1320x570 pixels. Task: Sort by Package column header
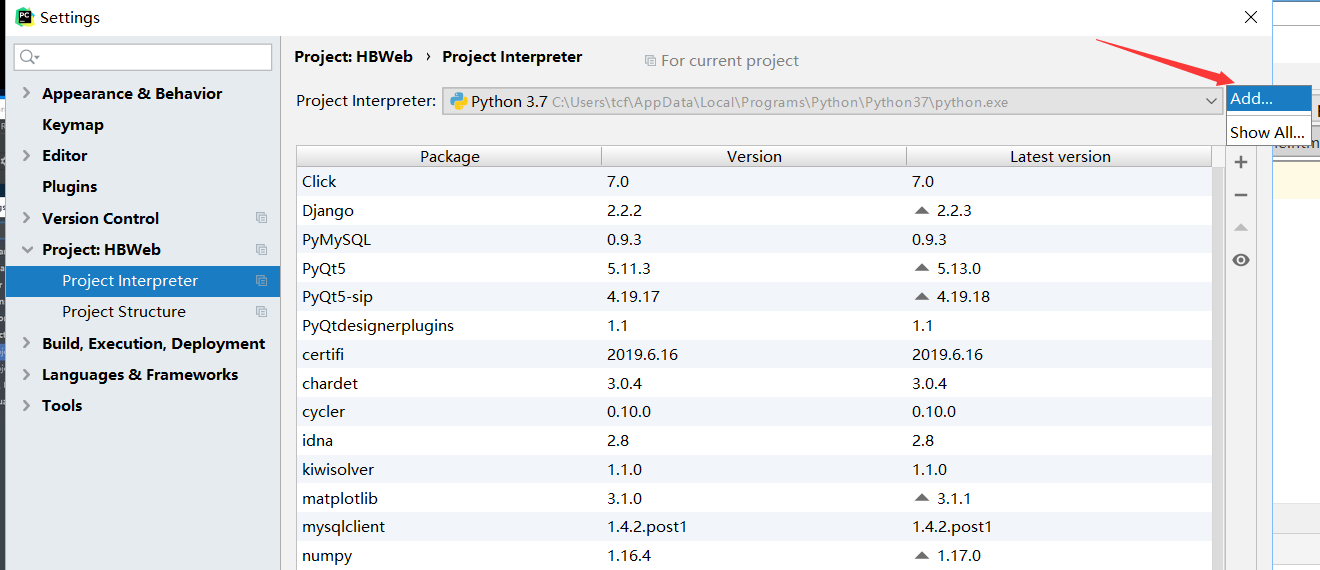tap(449, 156)
